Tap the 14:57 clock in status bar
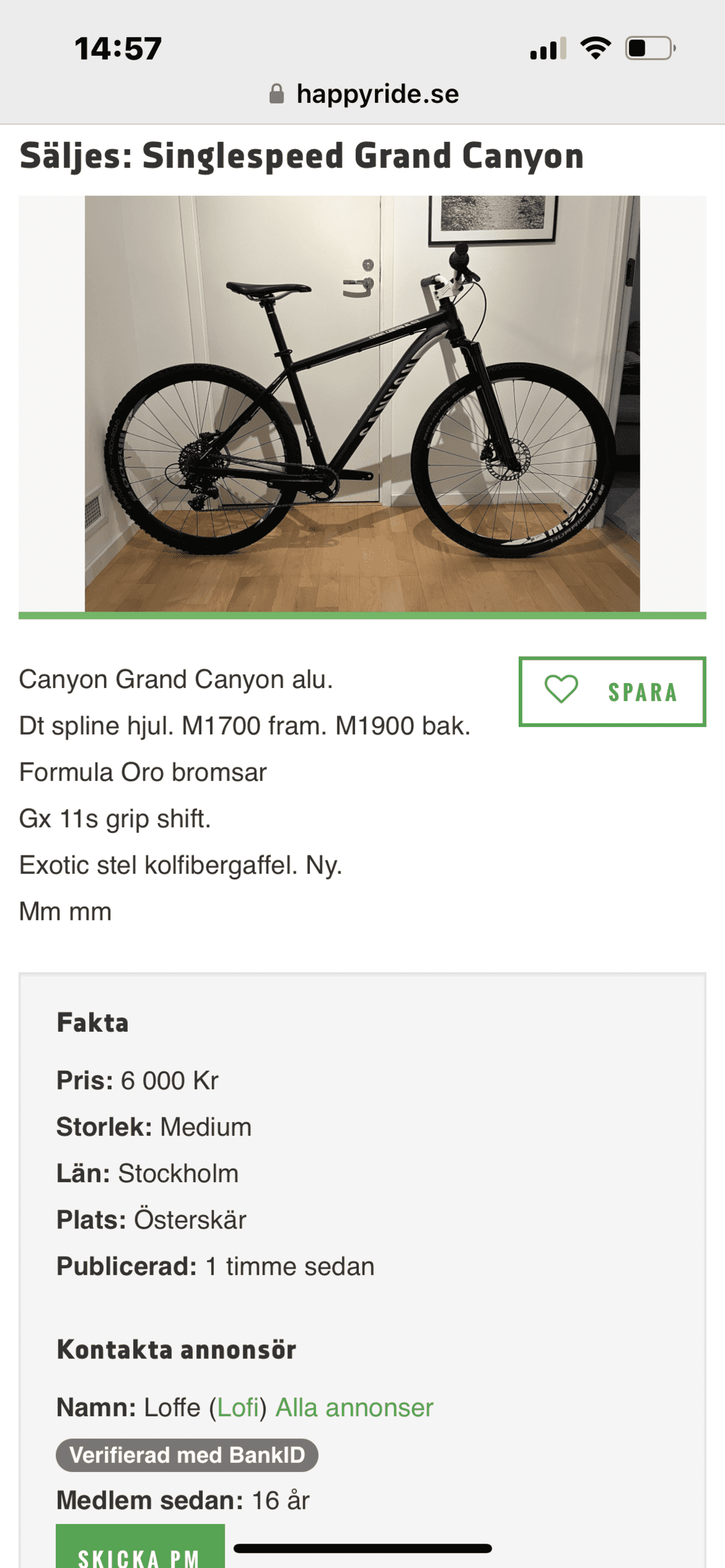This screenshot has height=1568, width=725. pos(118,49)
